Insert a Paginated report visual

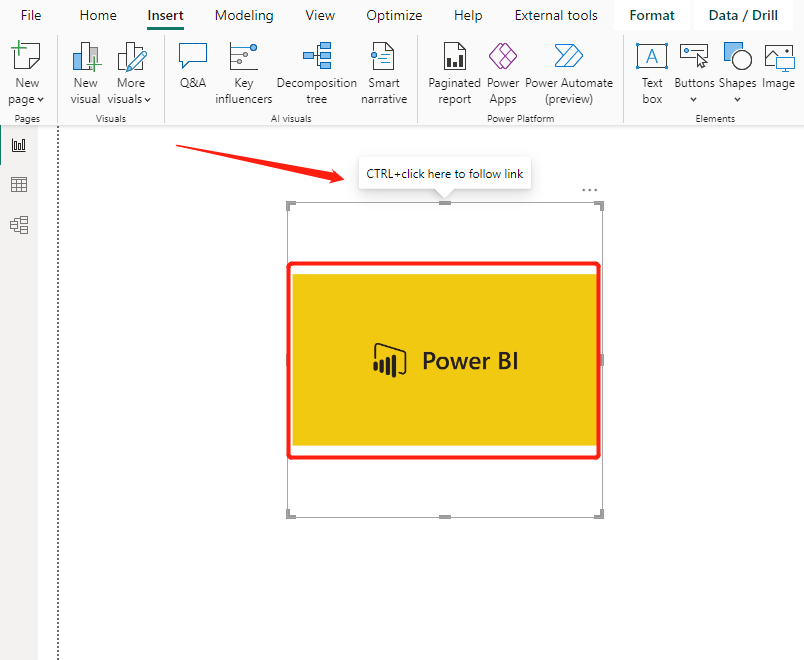(454, 73)
